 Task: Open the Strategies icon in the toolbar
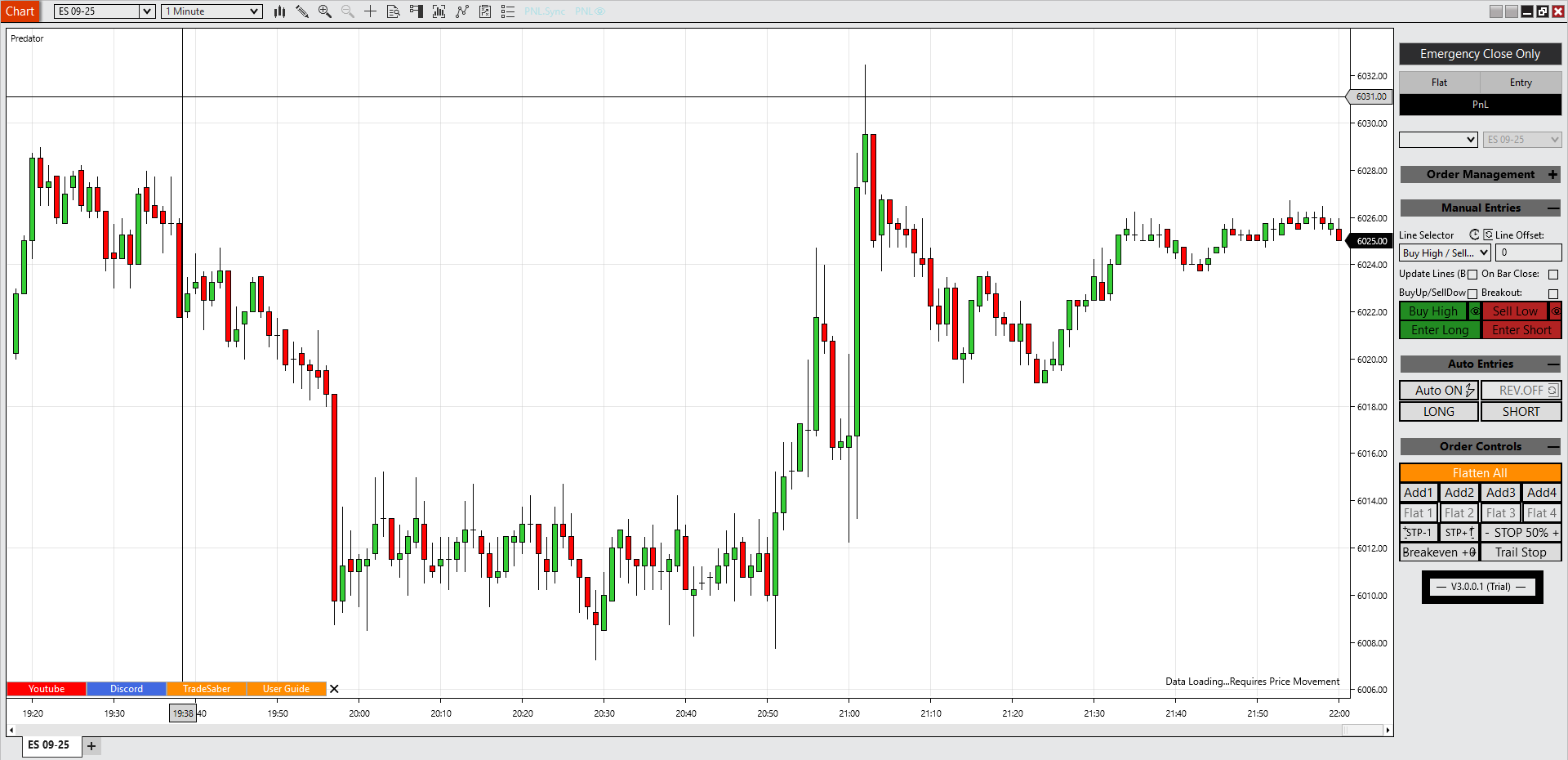[485, 11]
